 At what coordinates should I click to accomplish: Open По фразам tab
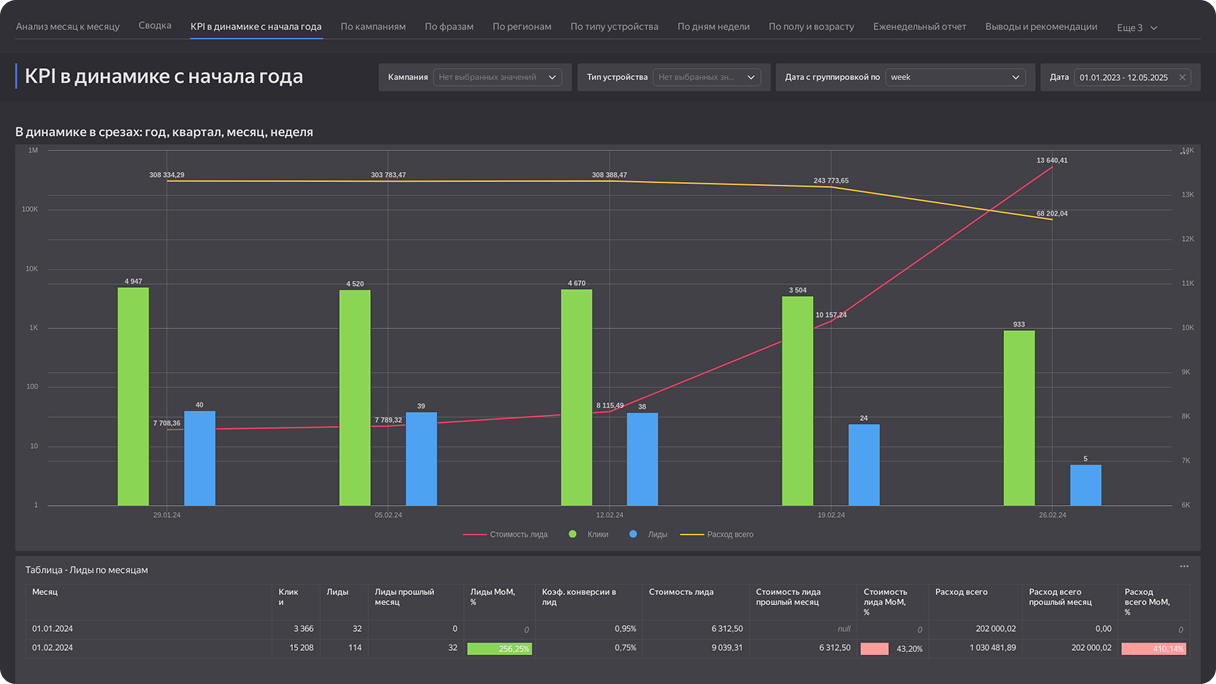click(x=449, y=26)
